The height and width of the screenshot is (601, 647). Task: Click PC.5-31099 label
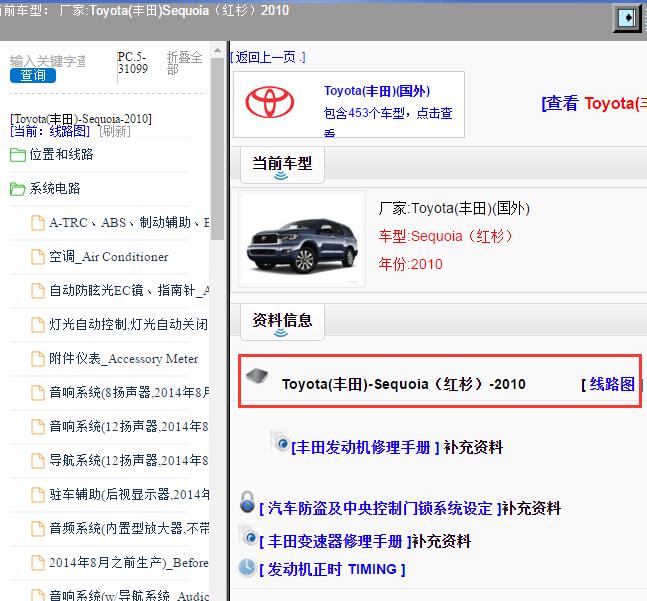pos(132,63)
